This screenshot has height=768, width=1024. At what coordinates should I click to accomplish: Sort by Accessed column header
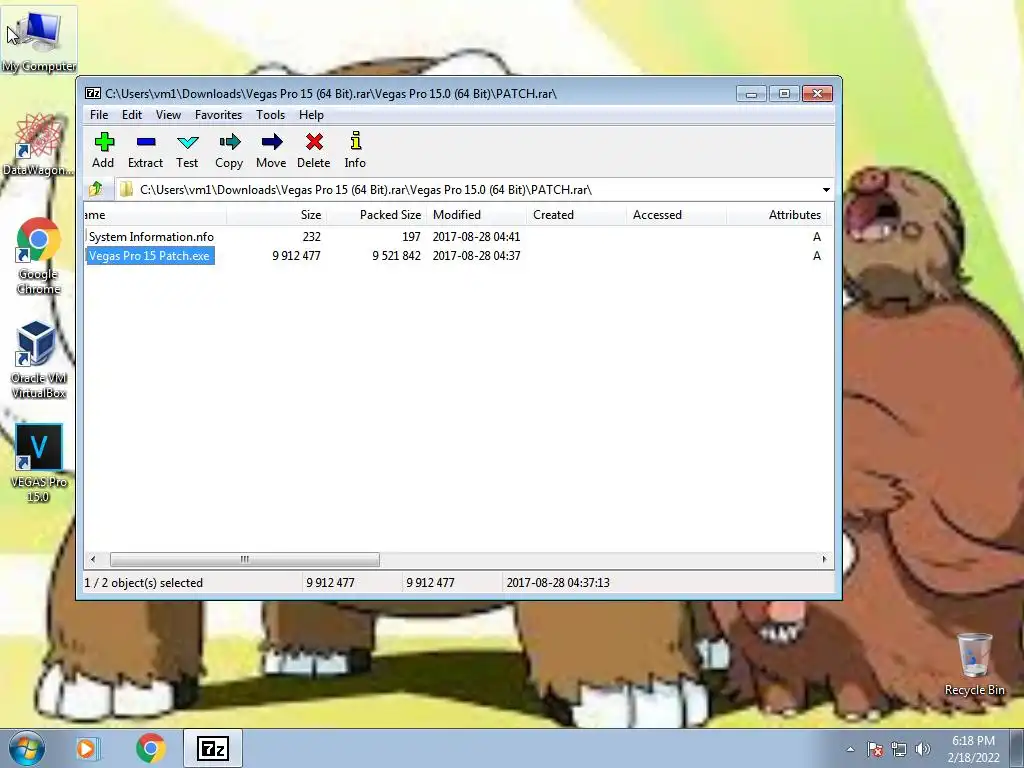(676, 215)
